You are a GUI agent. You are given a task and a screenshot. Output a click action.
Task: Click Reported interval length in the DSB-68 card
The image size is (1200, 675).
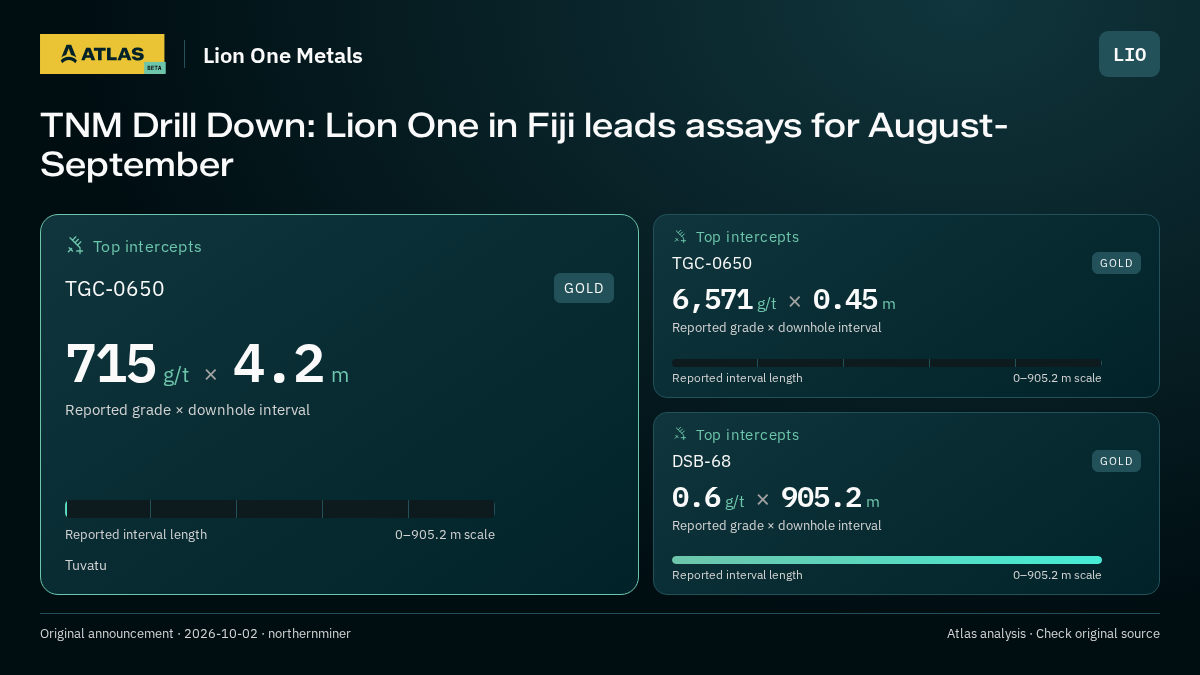(x=737, y=575)
